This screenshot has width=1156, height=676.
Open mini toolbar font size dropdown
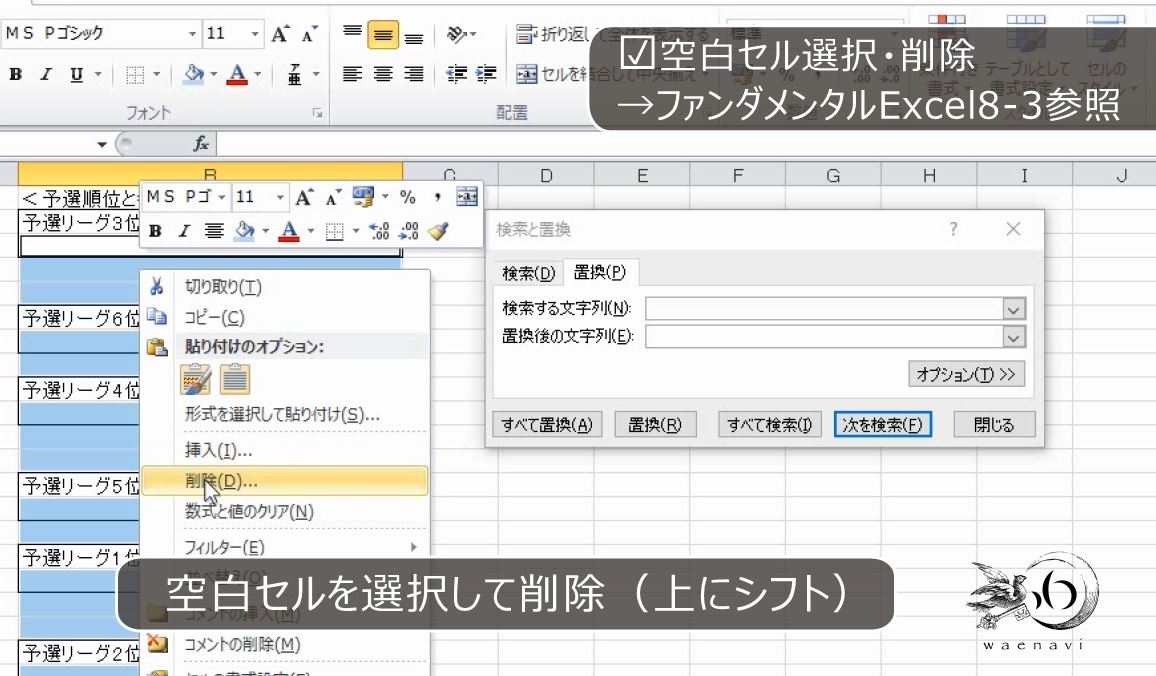click(280, 197)
